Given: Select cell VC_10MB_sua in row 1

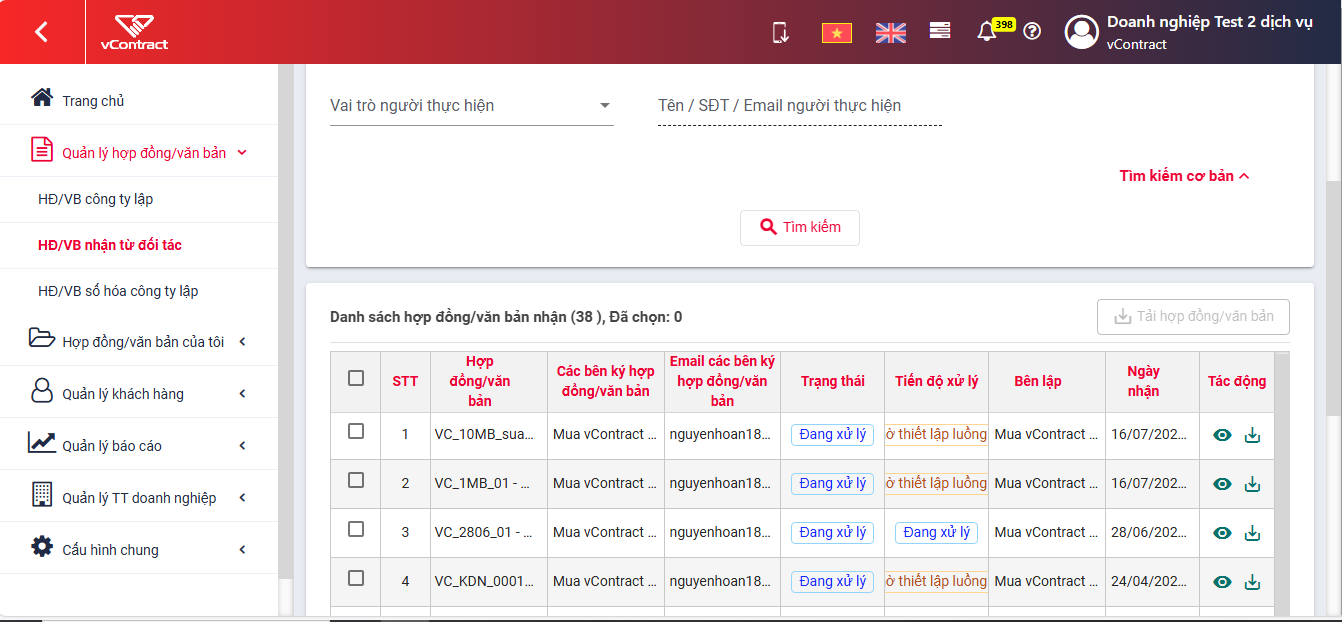Looking at the screenshot, I should (x=489, y=435).
